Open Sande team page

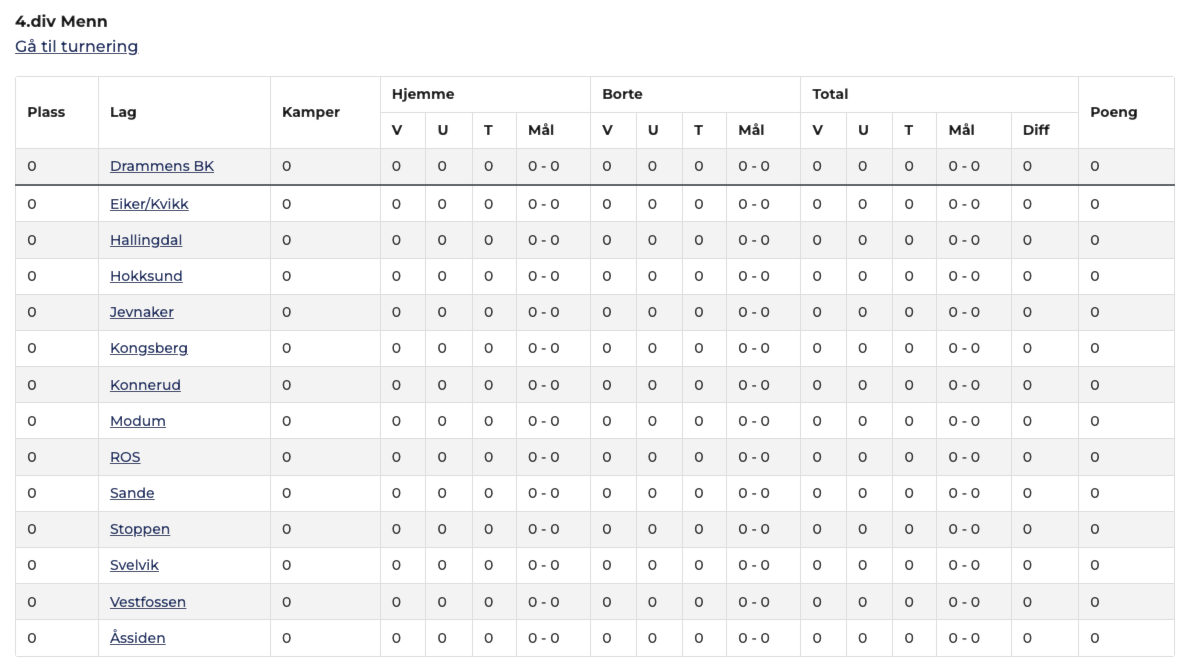tap(132, 493)
